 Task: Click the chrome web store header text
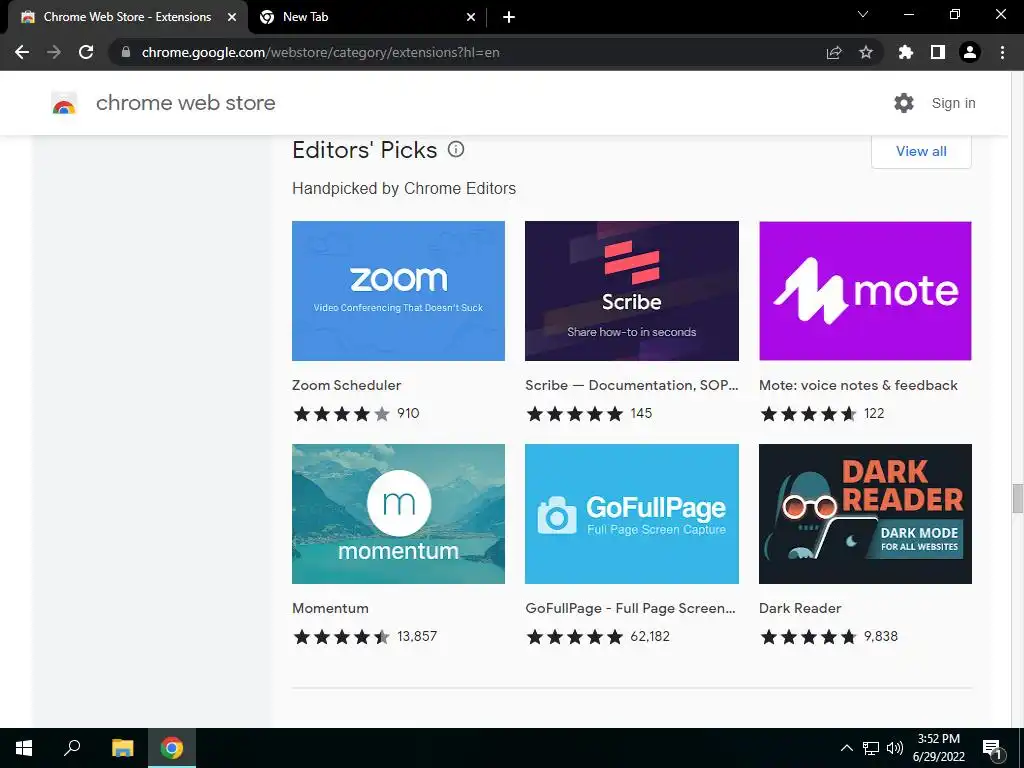point(185,103)
